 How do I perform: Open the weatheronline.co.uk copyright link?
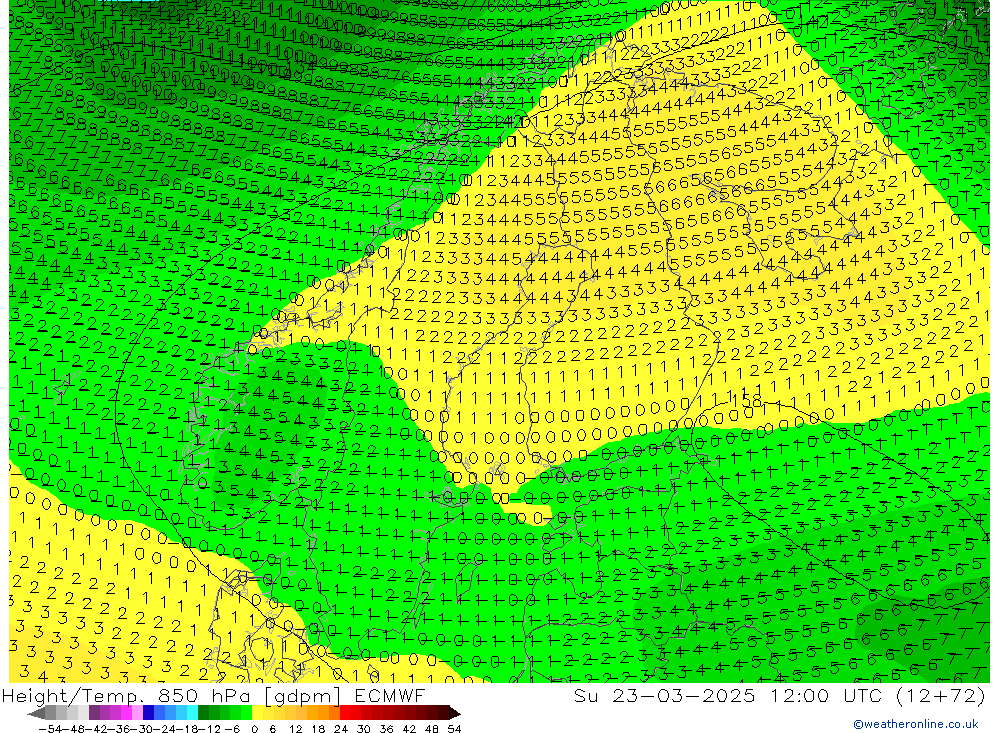click(x=916, y=724)
